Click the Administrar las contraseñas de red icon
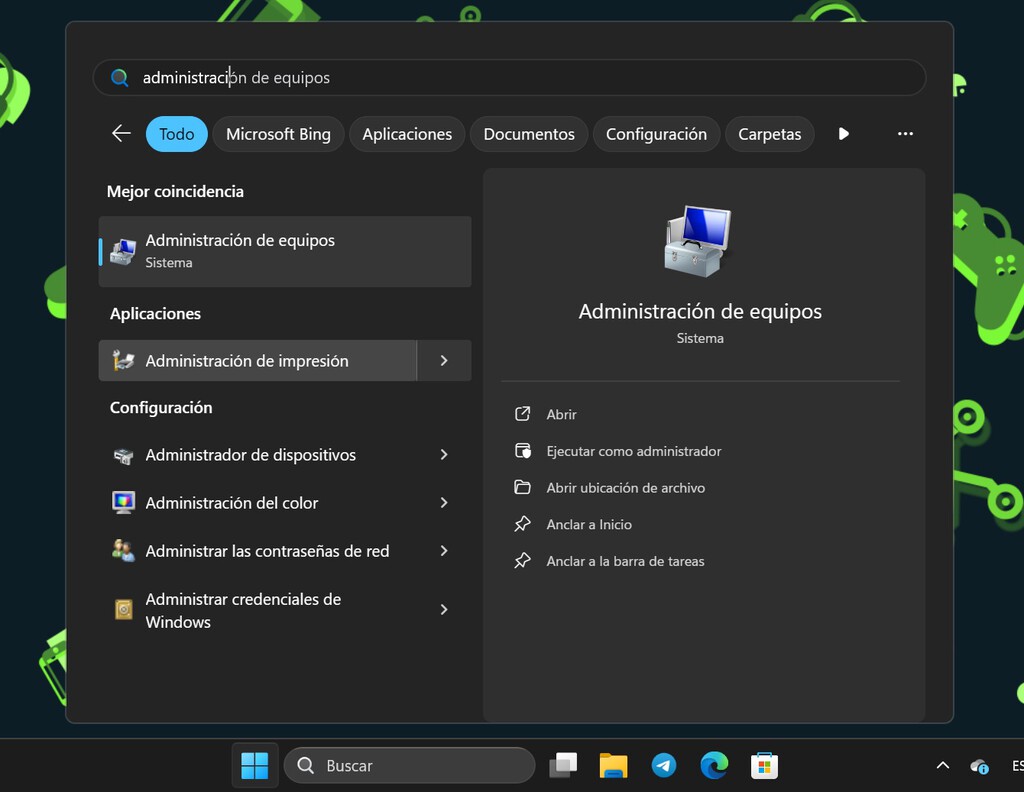This screenshot has width=1024, height=792. point(123,550)
